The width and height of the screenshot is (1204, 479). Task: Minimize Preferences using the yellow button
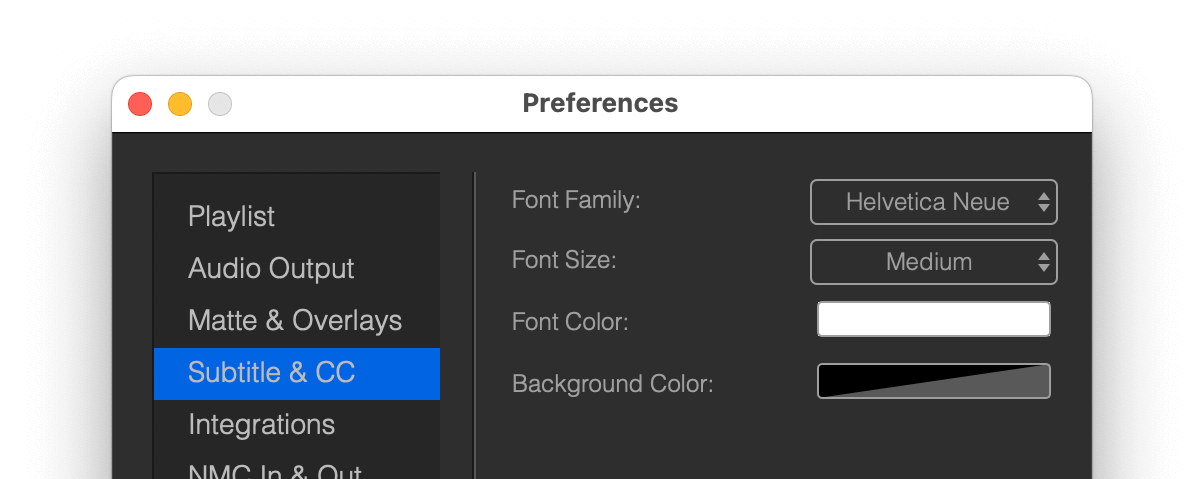[x=180, y=103]
